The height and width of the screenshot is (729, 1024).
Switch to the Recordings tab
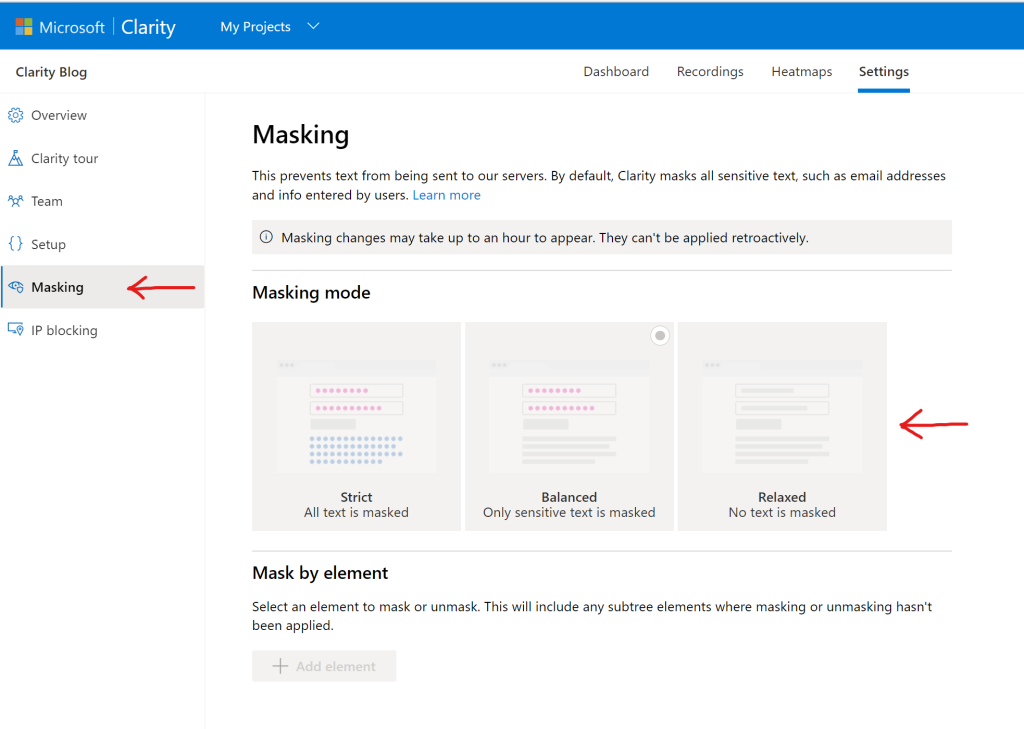pyautogui.click(x=710, y=71)
